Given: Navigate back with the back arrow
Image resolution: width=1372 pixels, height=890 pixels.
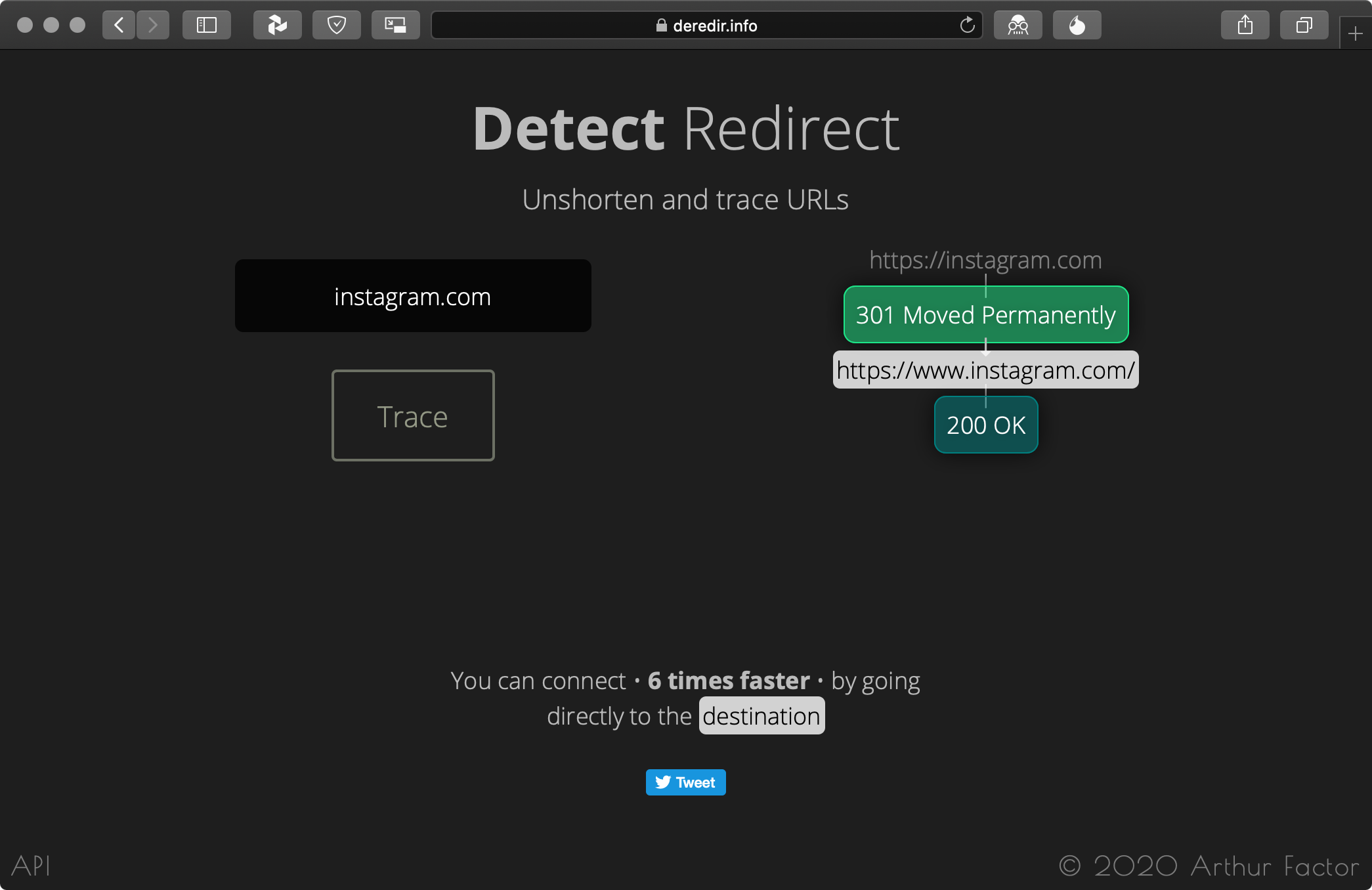Looking at the screenshot, I should [118, 25].
